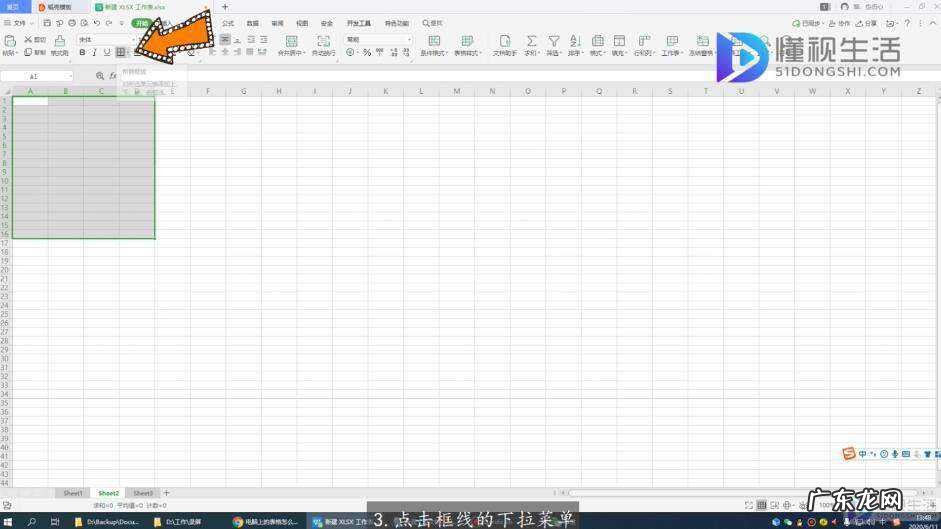Viewport: 941px width, 529px height.
Task: Click column header F
Action: (x=208, y=91)
